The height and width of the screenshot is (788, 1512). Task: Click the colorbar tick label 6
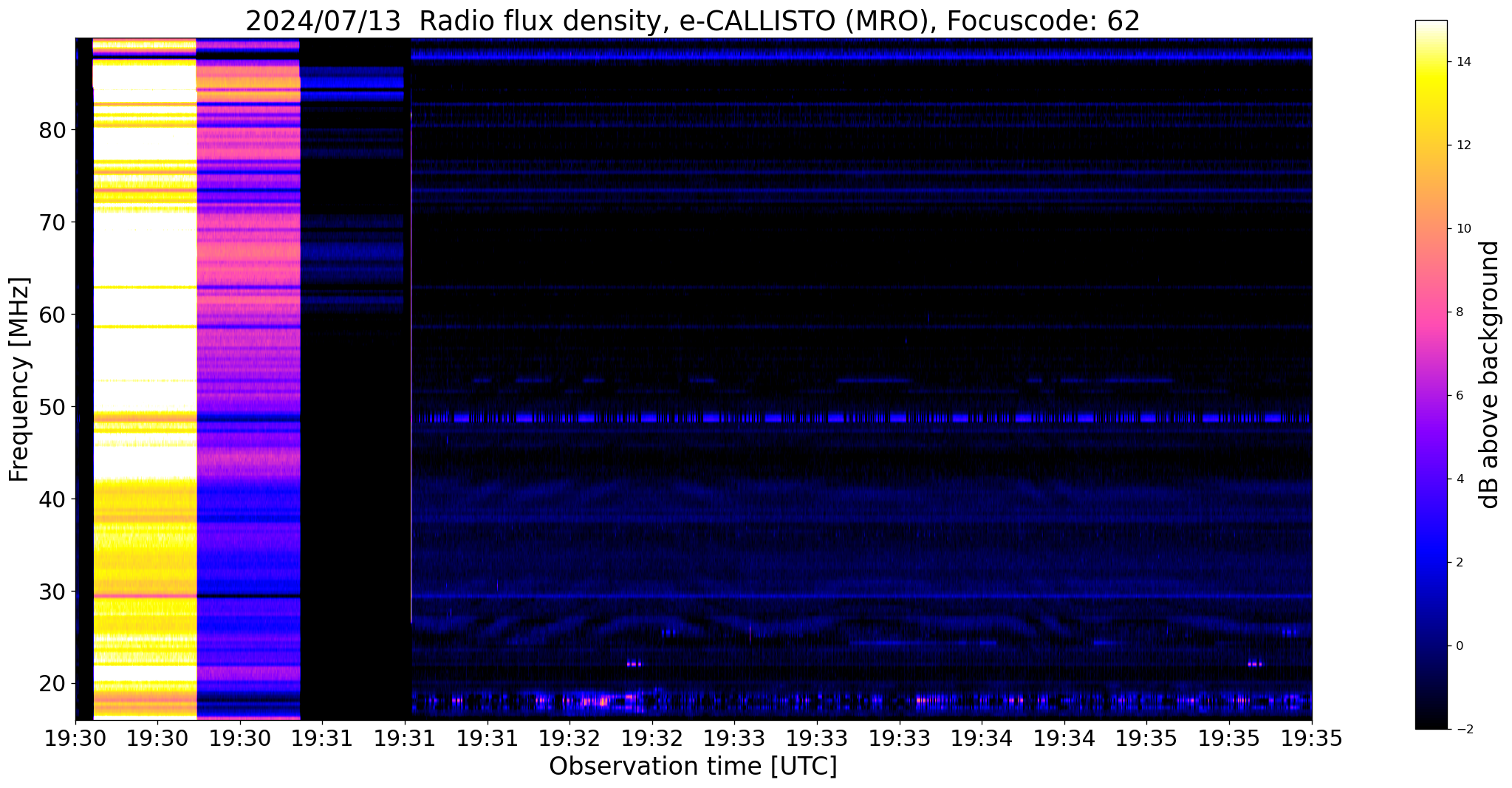point(1459,396)
